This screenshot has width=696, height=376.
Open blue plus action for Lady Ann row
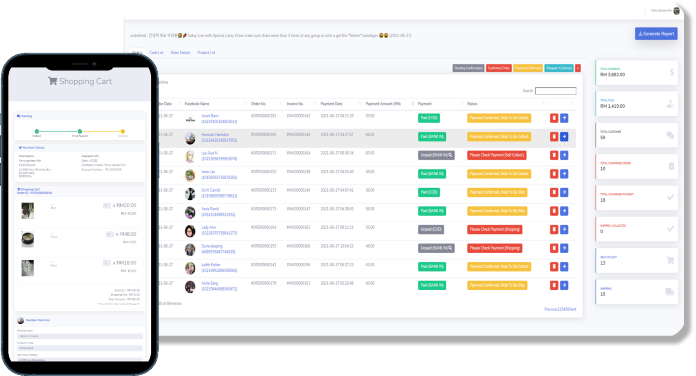click(564, 230)
